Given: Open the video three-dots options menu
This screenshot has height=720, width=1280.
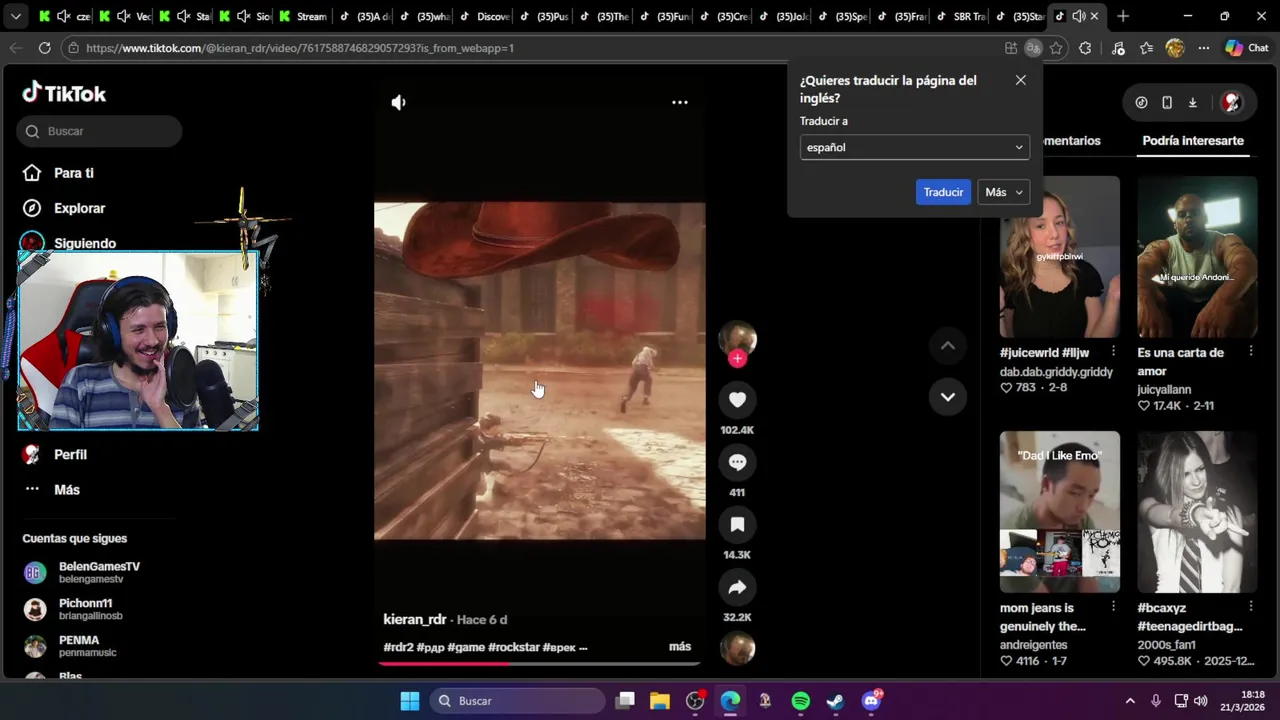Looking at the screenshot, I should tap(679, 102).
